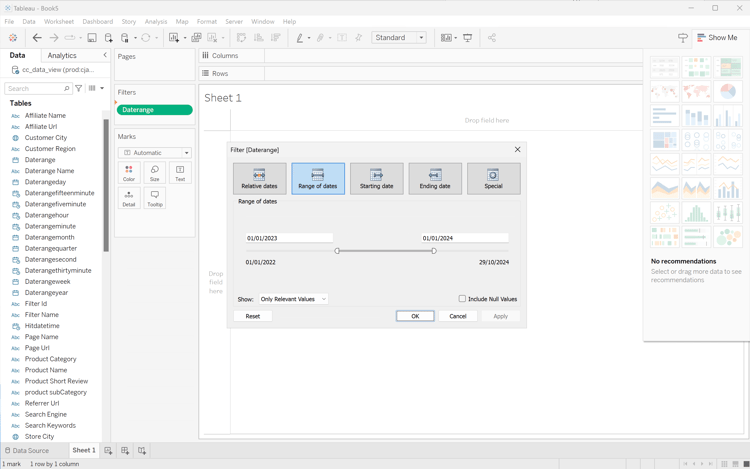This screenshot has height=469, width=750.
Task: Click the Color card in Marks
Action: (129, 174)
